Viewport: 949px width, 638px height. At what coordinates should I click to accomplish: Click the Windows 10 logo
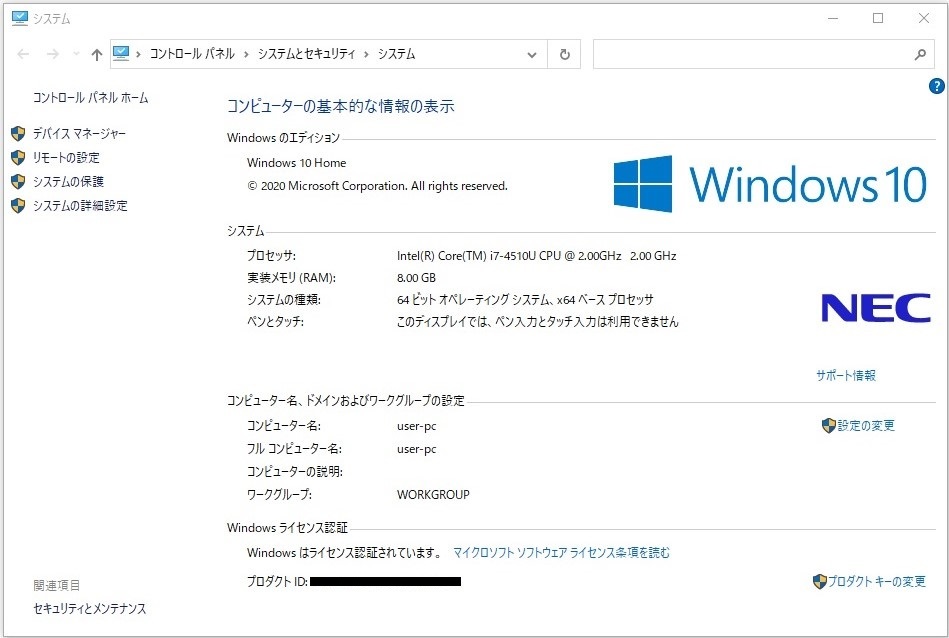tap(770, 184)
